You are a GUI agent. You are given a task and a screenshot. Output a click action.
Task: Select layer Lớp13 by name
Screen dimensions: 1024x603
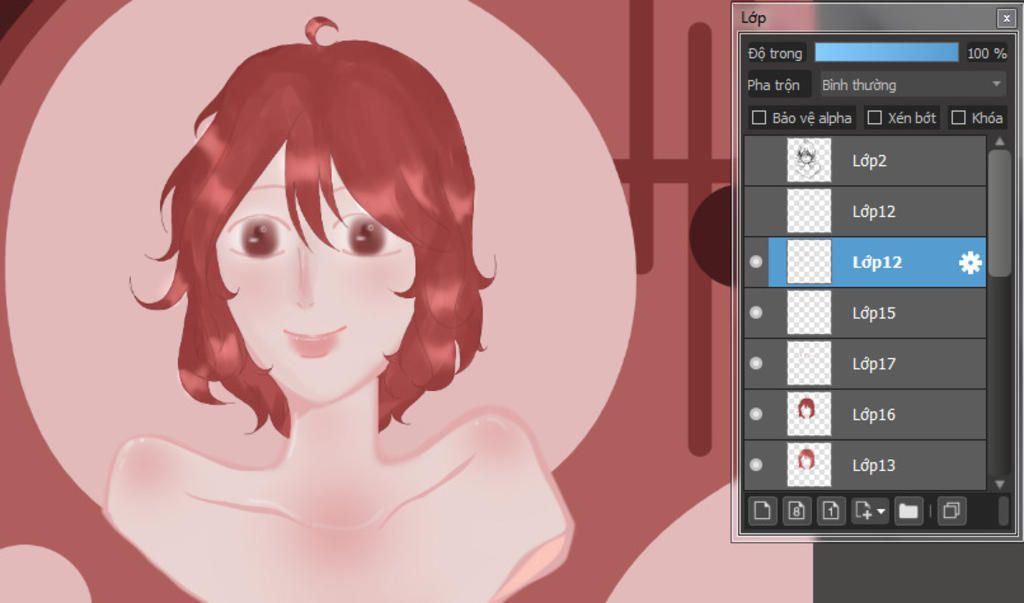point(873,465)
